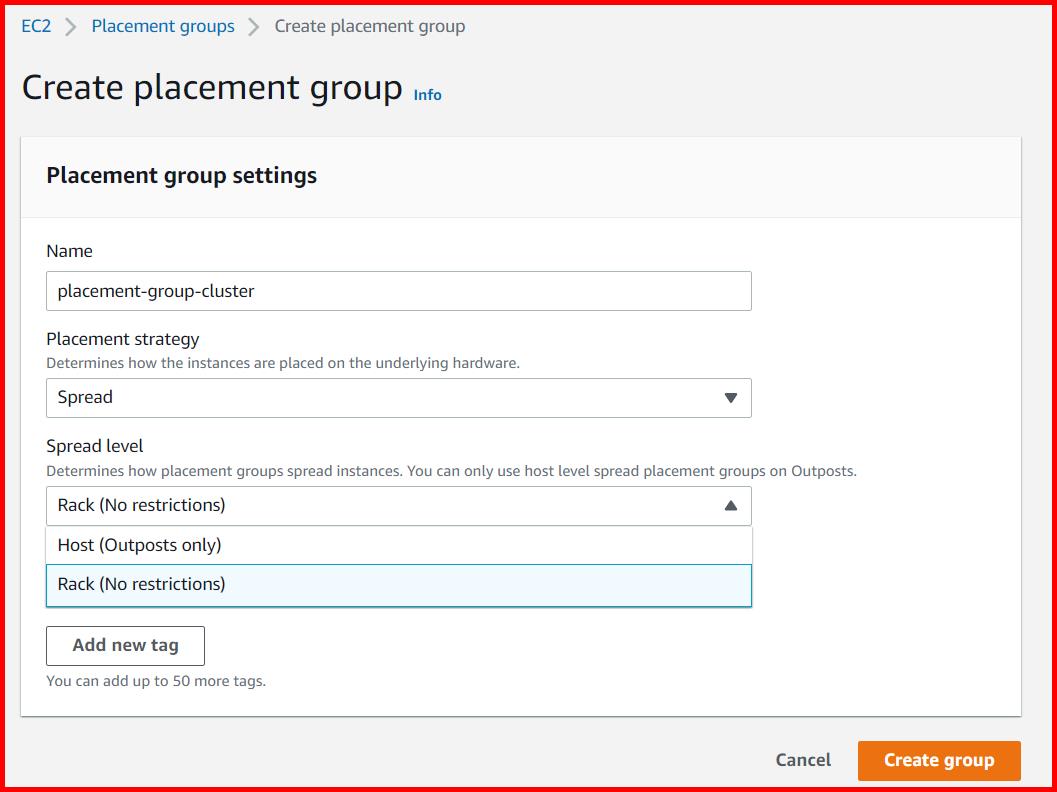Select "Host (Outposts only)" spread level
Viewport: 1057px width, 792px height.
[x=398, y=544]
